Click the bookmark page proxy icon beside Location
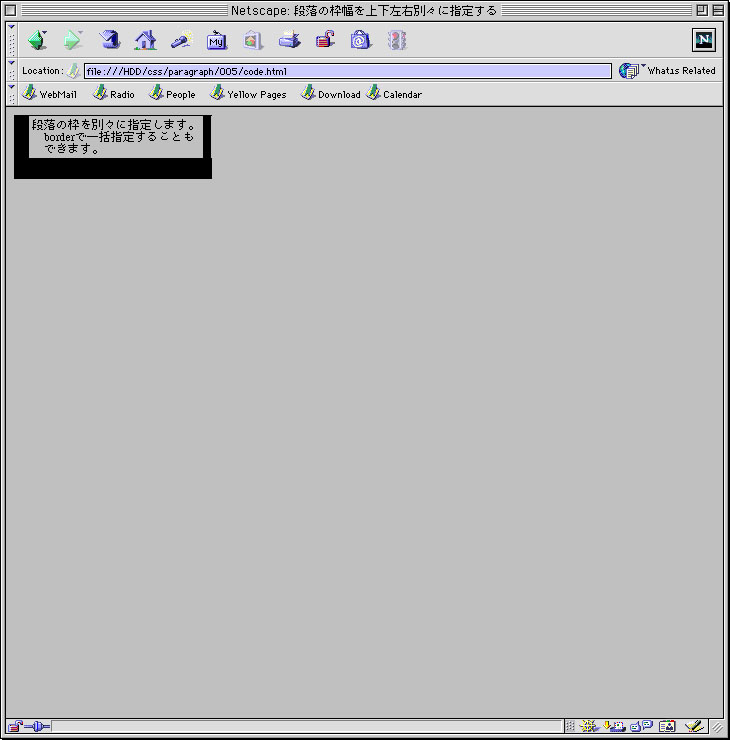Viewport: 730px width, 740px height. [x=73, y=71]
